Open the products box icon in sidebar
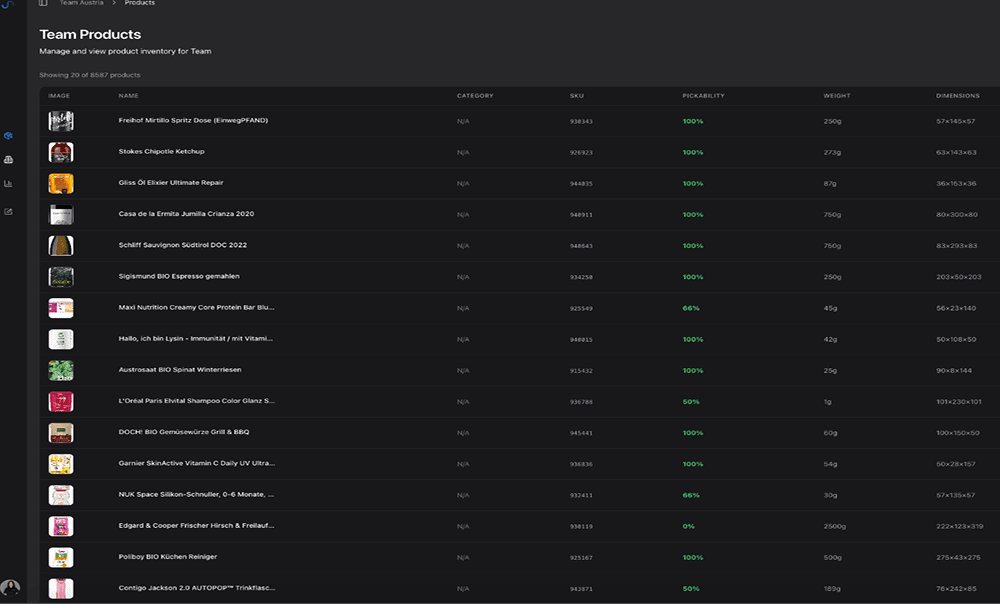The width and height of the screenshot is (1000, 614). [x=9, y=135]
